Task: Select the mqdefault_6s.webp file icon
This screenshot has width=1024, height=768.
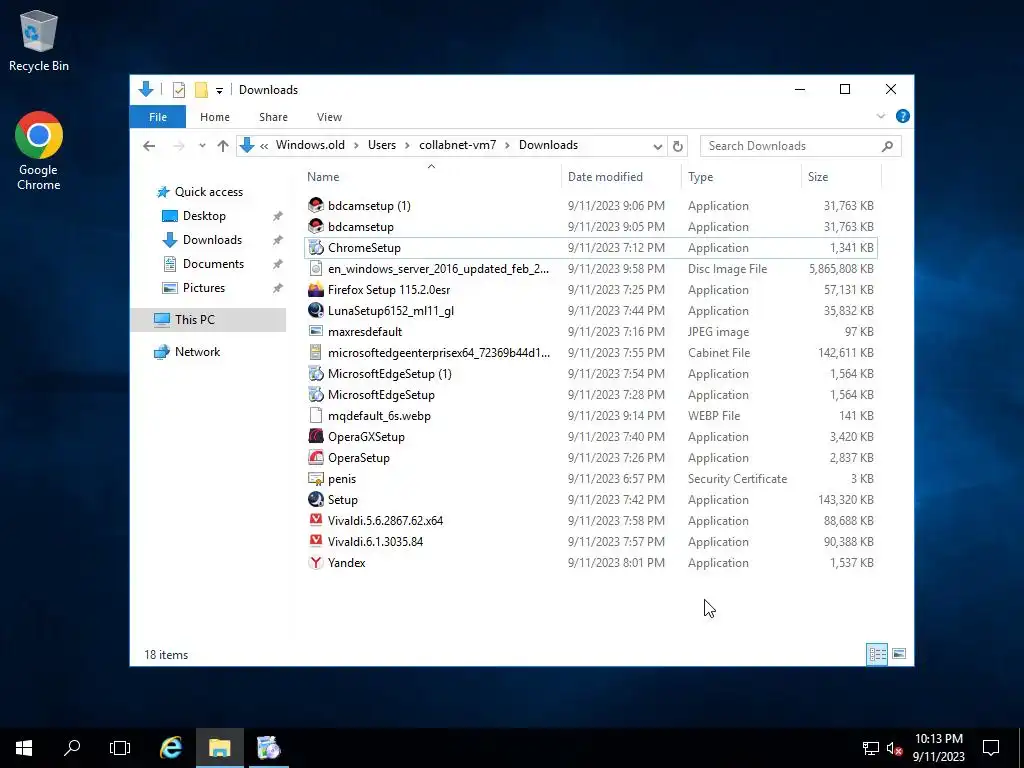Action: pos(316,415)
